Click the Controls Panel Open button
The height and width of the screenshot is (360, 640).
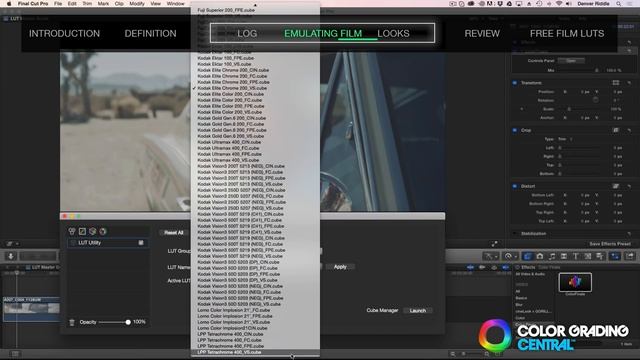(571, 60)
